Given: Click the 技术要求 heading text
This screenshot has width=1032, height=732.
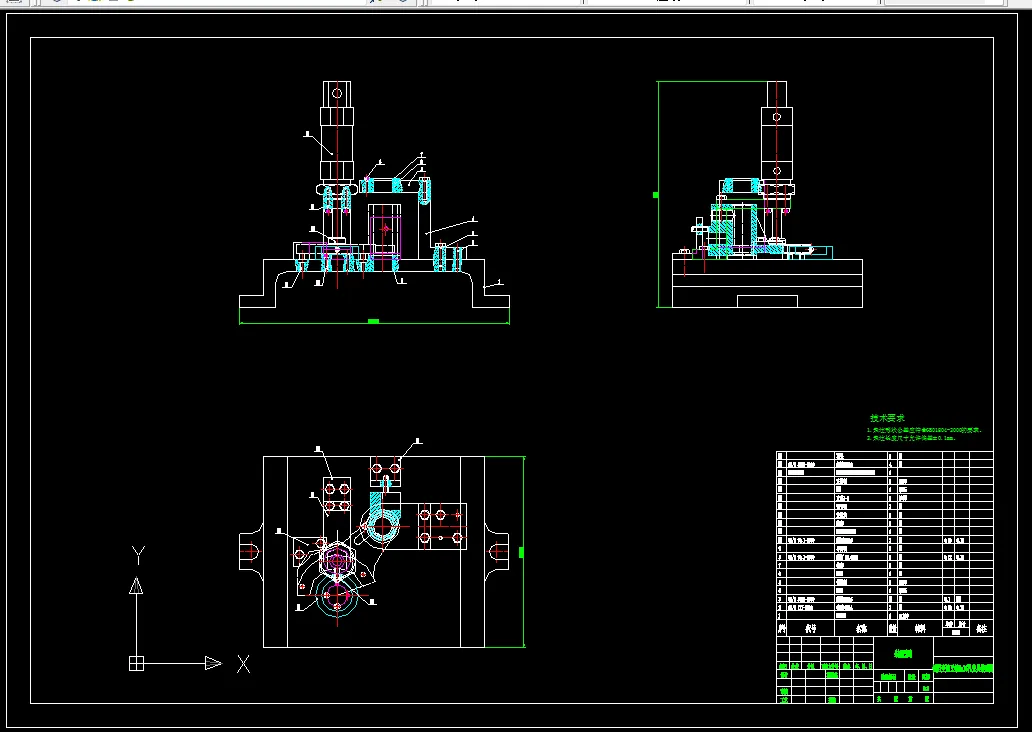Looking at the screenshot, I should pyautogui.click(x=887, y=418).
